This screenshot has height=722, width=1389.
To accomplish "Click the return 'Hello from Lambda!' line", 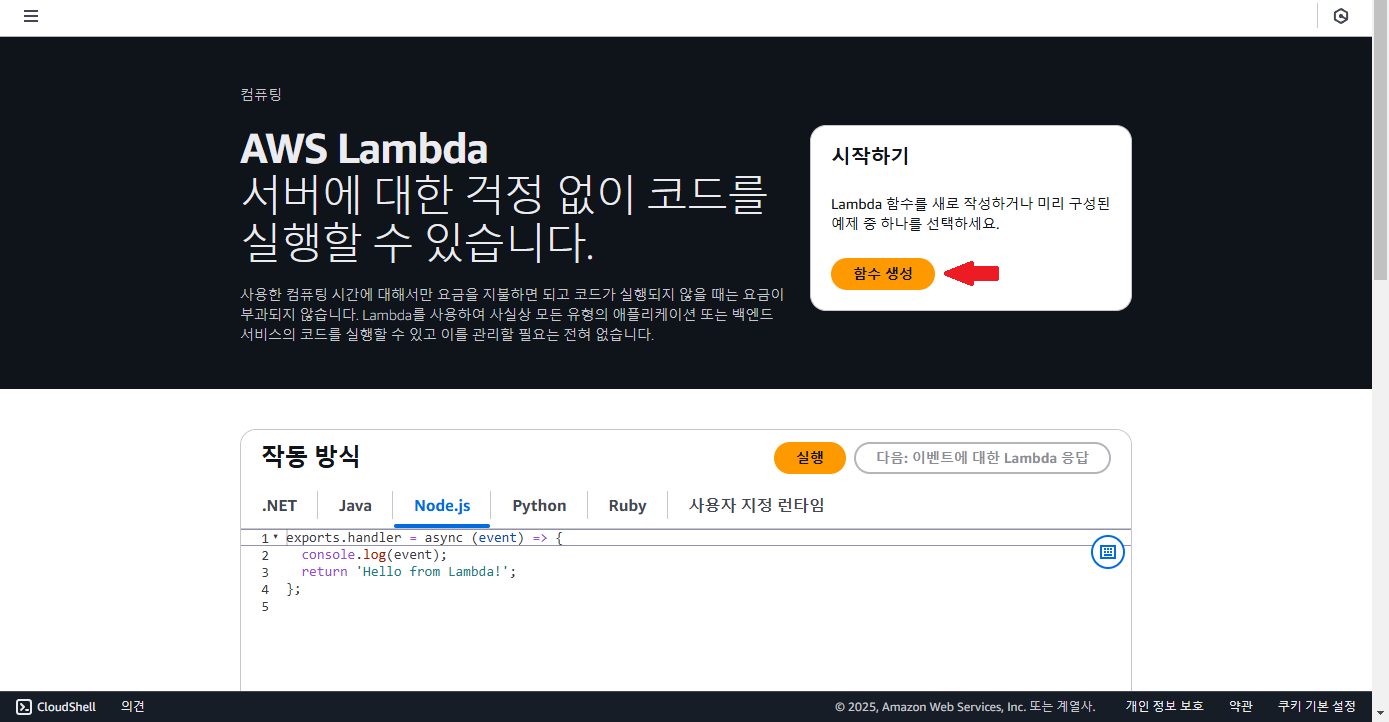I will 408,572.
